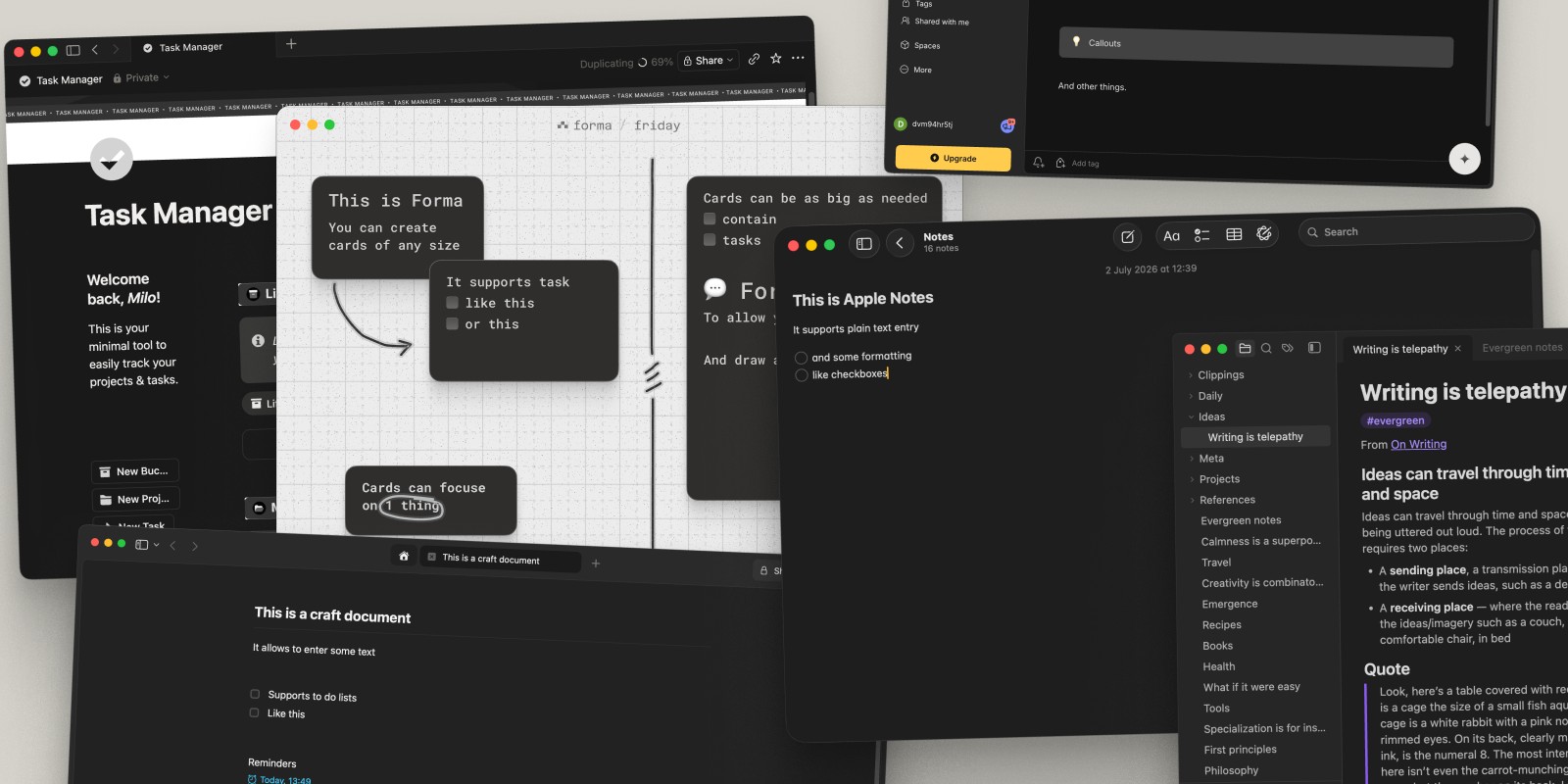Compose a new note in Apple Notes
This screenshot has height=784, width=1568.
1128,236
